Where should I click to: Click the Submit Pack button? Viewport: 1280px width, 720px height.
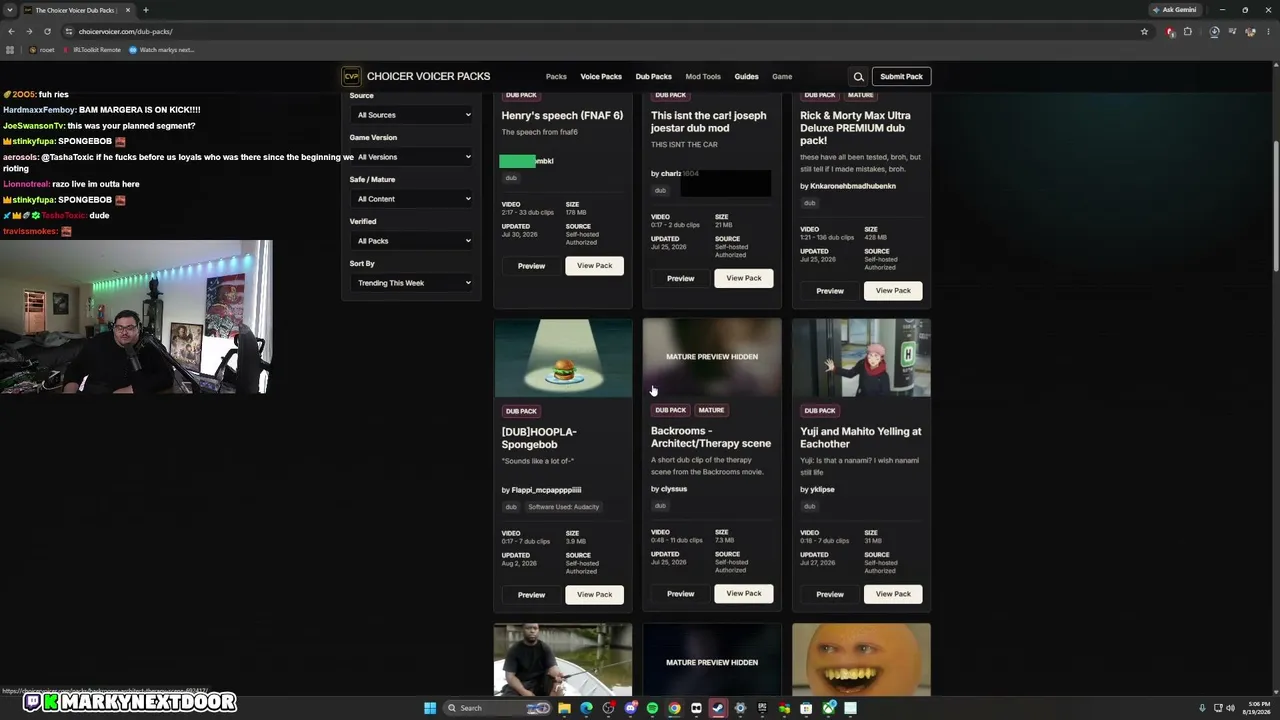tap(901, 77)
